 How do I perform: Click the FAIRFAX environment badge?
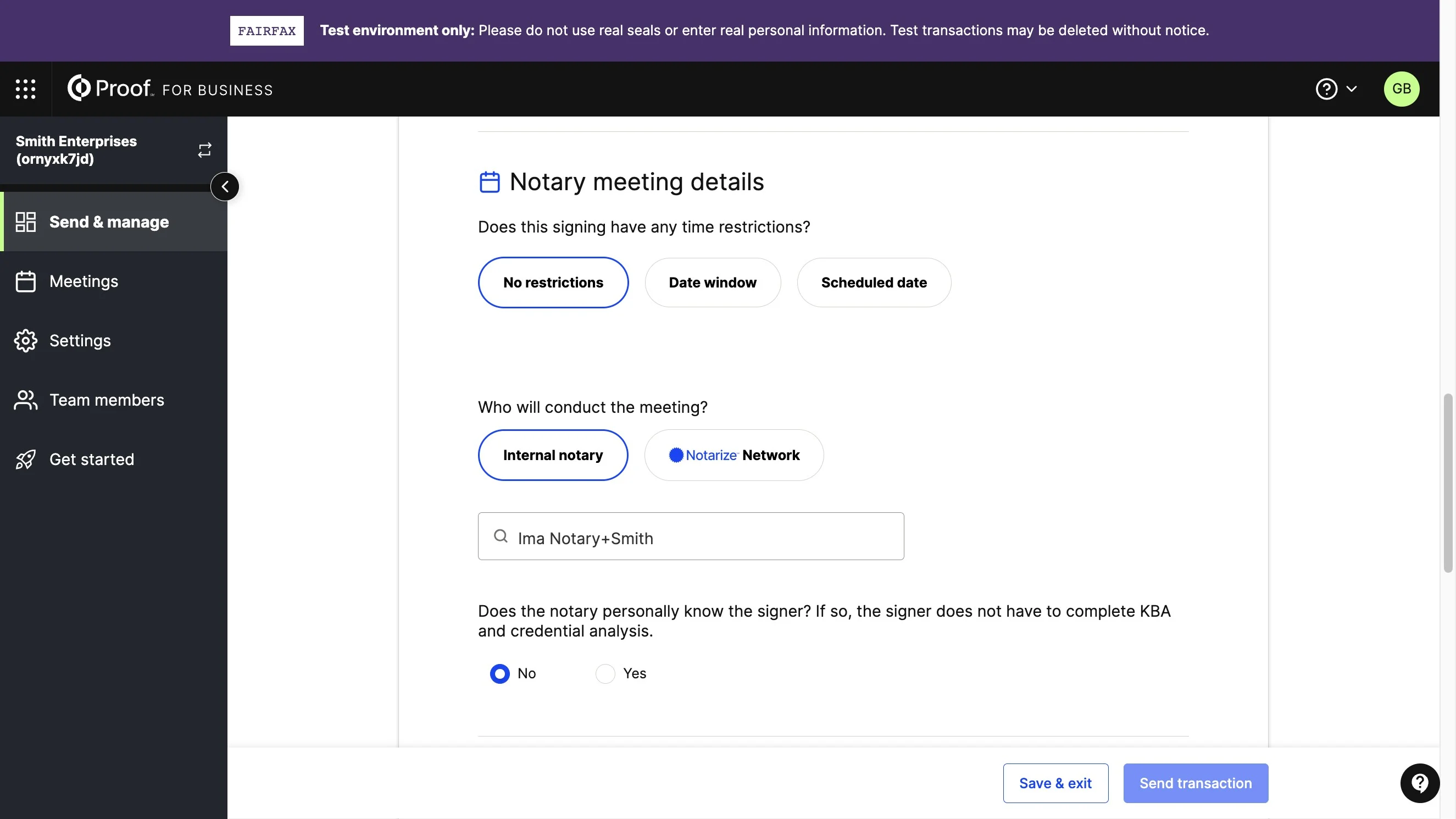pos(267,31)
